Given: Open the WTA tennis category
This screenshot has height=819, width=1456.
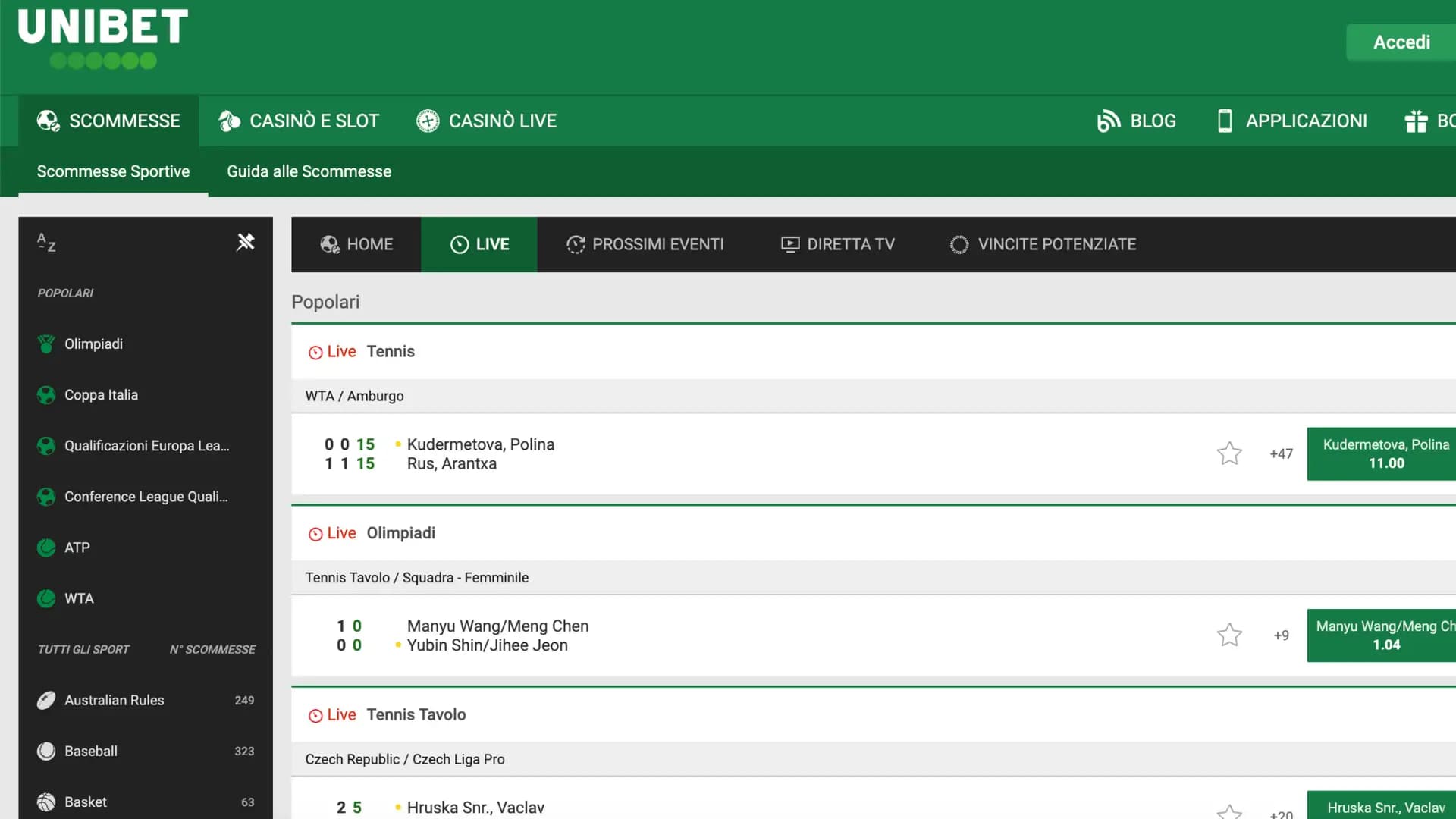Looking at the screenshot, I should 79,598.
